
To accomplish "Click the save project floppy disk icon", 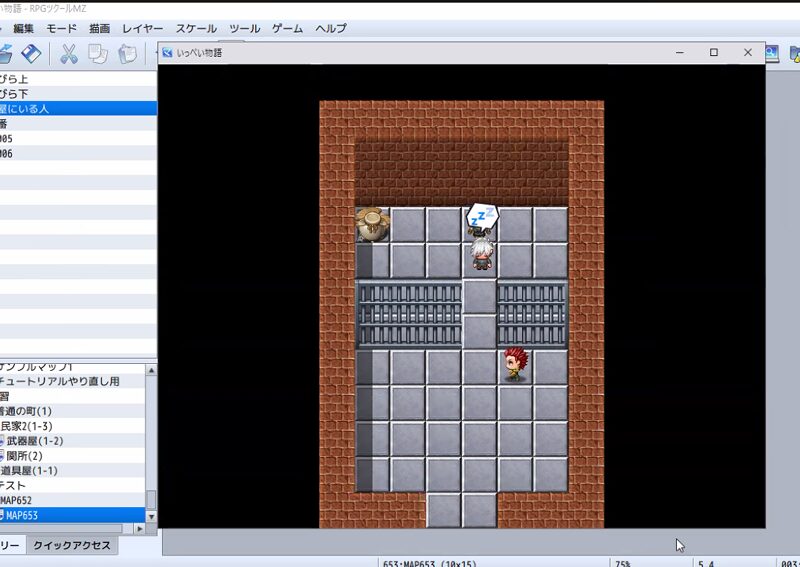I will (31, 54).
